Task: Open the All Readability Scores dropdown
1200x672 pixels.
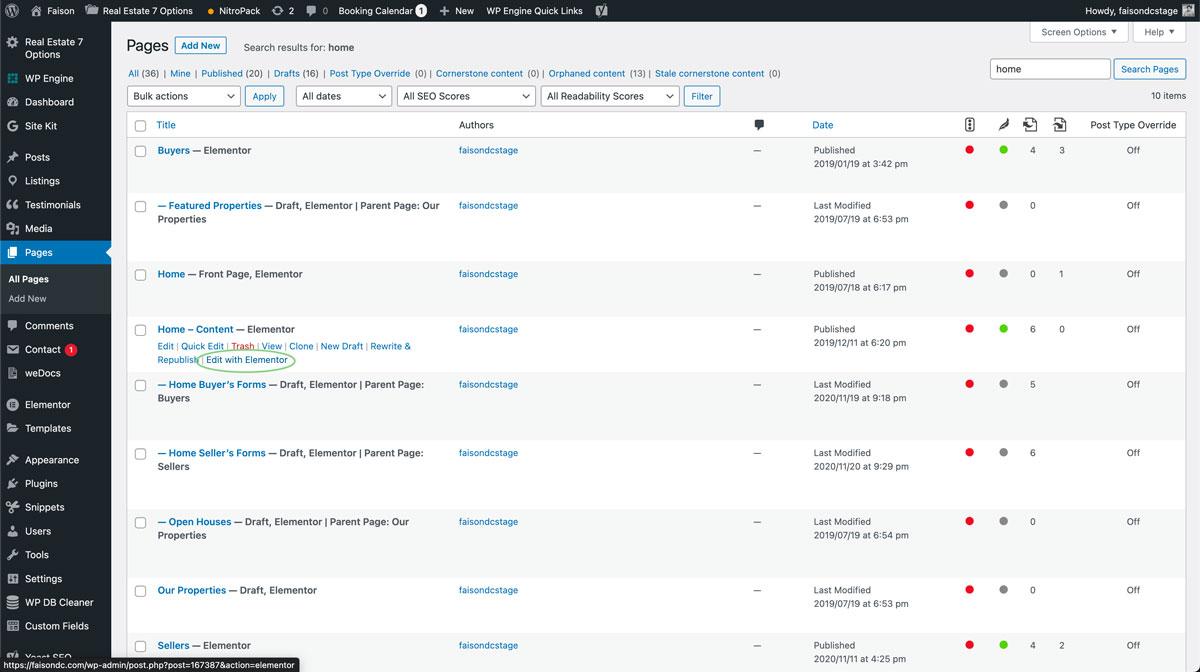Action: [x=610, y=96]
